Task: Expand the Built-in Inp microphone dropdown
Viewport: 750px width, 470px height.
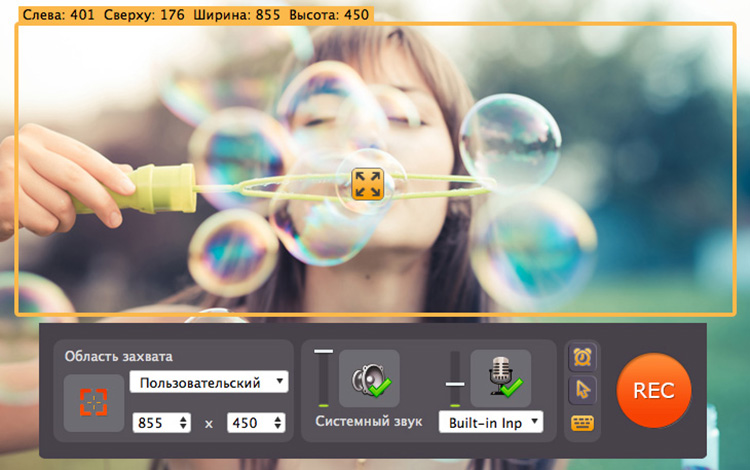Action: point(490,422)
